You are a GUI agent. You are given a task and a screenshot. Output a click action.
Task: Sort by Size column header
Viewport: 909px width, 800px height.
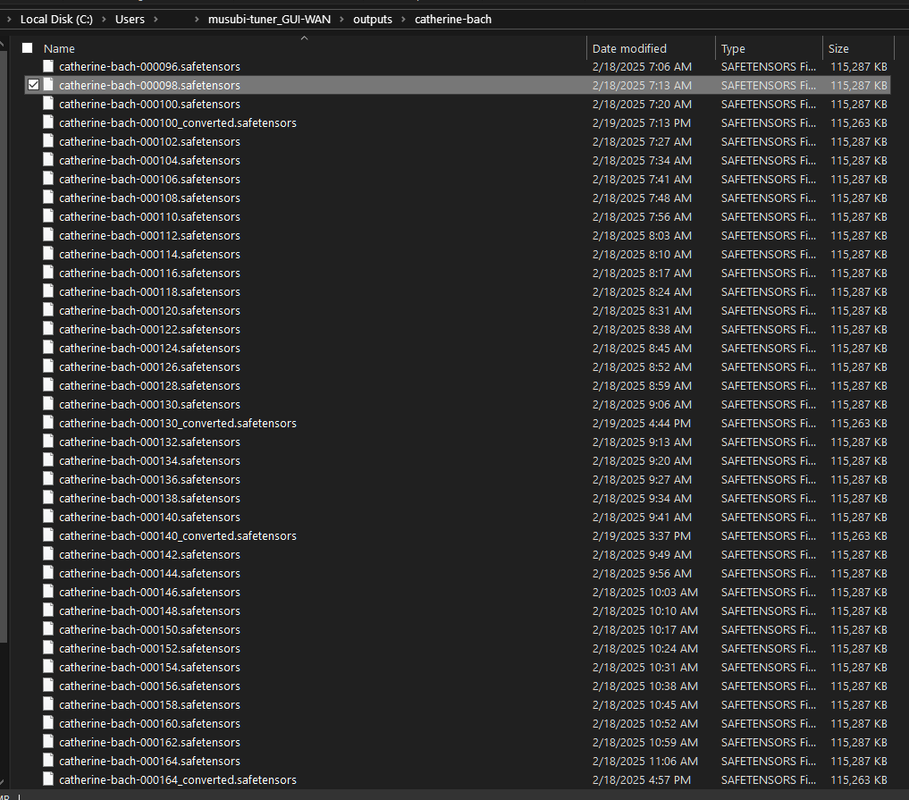838,49
